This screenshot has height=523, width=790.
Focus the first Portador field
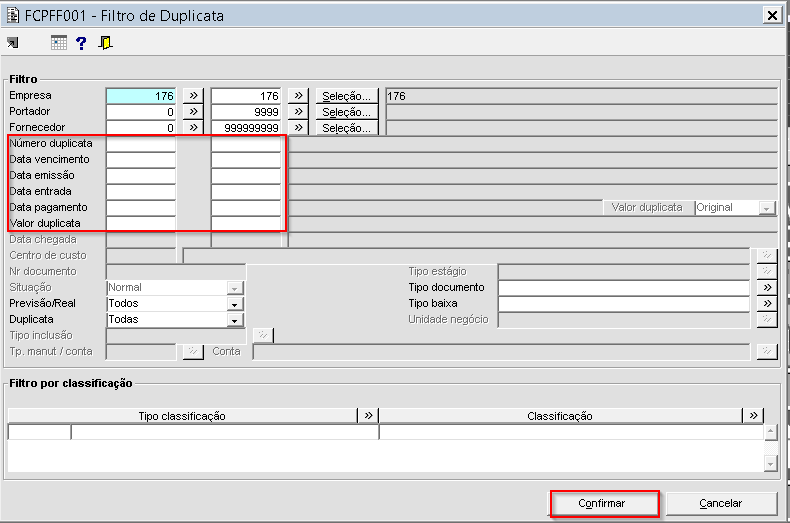tap(141, 112)
